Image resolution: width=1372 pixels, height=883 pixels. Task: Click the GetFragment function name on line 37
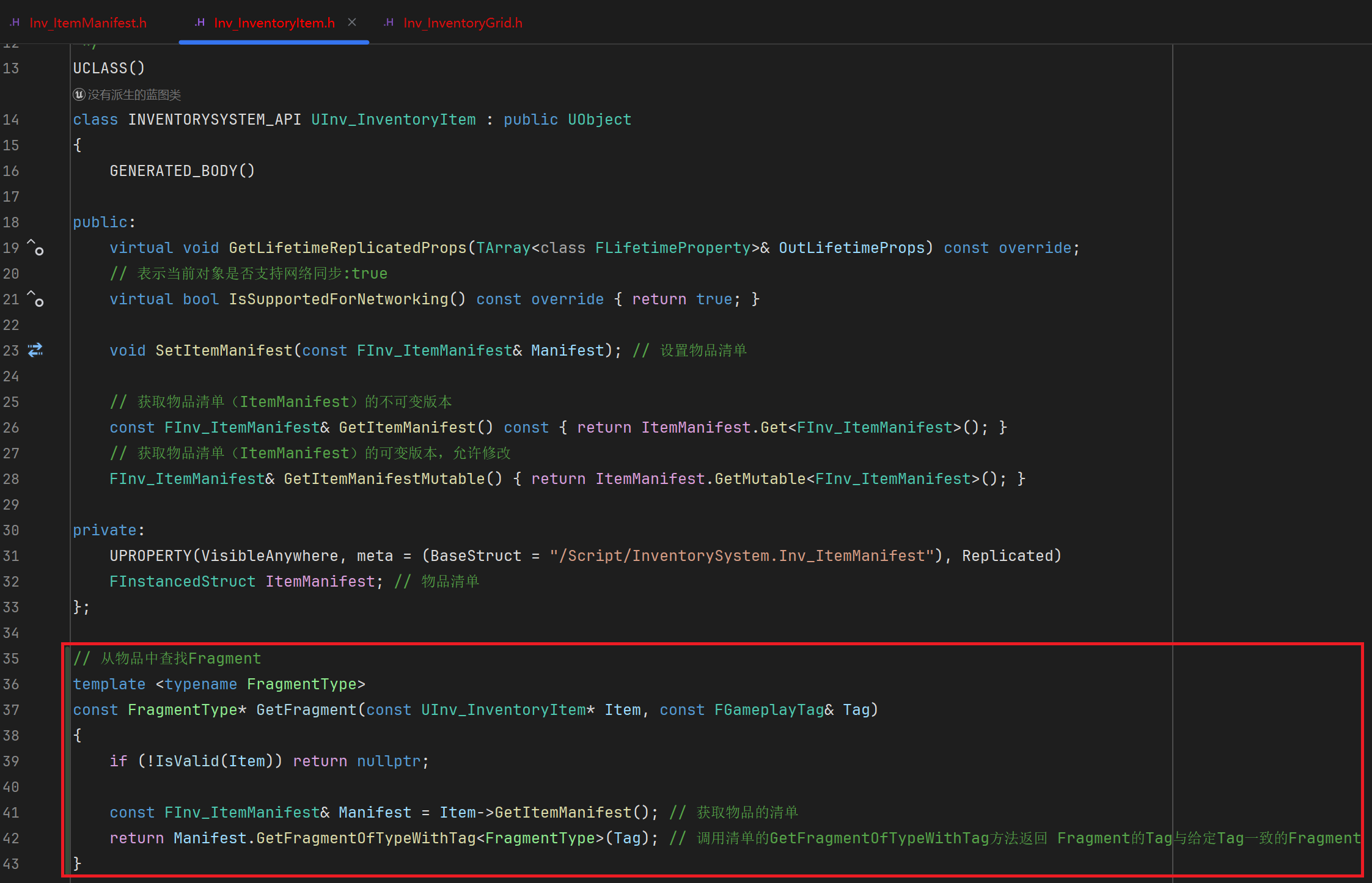click(x=306, y=710)
